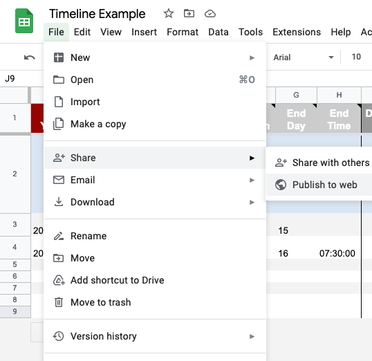Open the Help menu

pyautogui.click(x=340, y=32)
